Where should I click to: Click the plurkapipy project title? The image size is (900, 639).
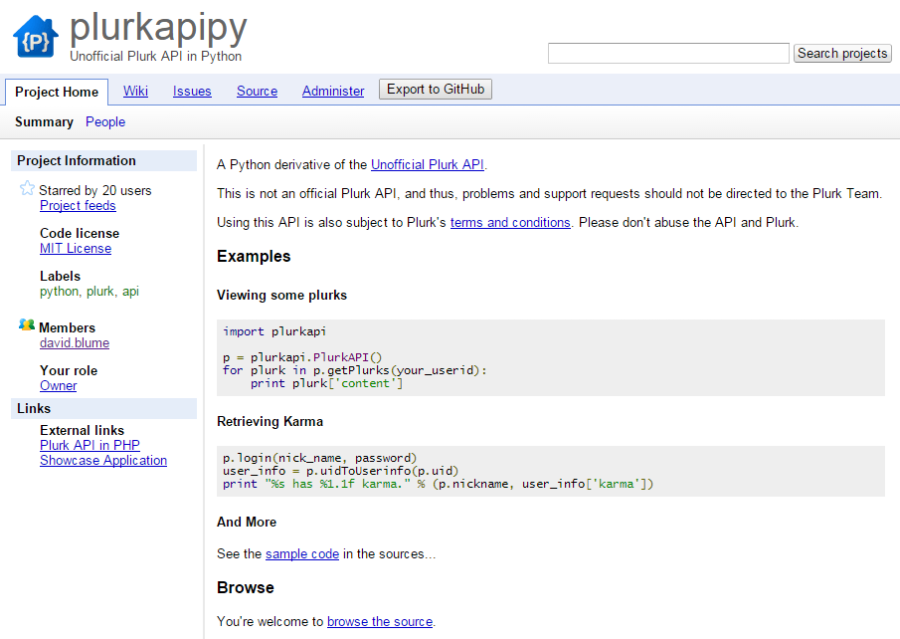click(x=158, y=28)
